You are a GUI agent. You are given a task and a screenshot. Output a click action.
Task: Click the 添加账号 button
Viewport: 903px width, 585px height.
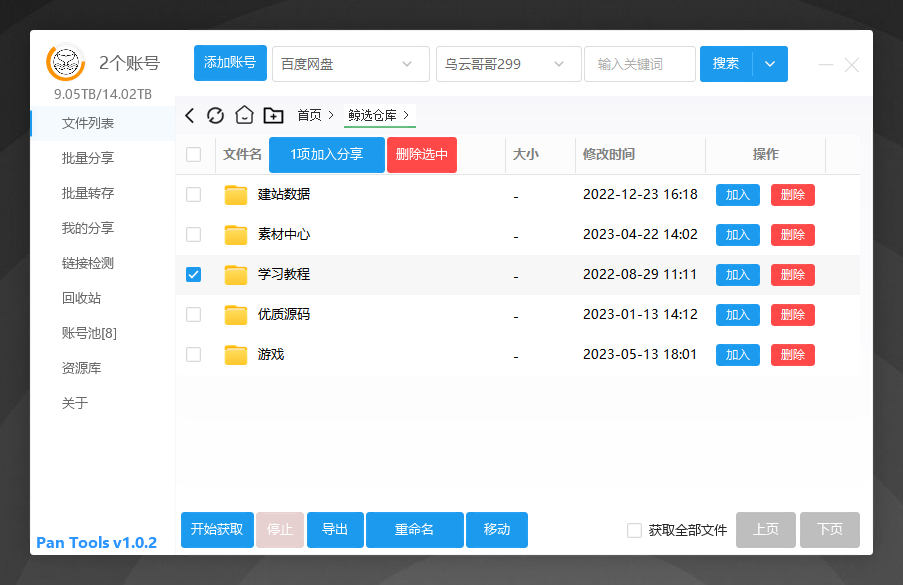pos(231,62)
